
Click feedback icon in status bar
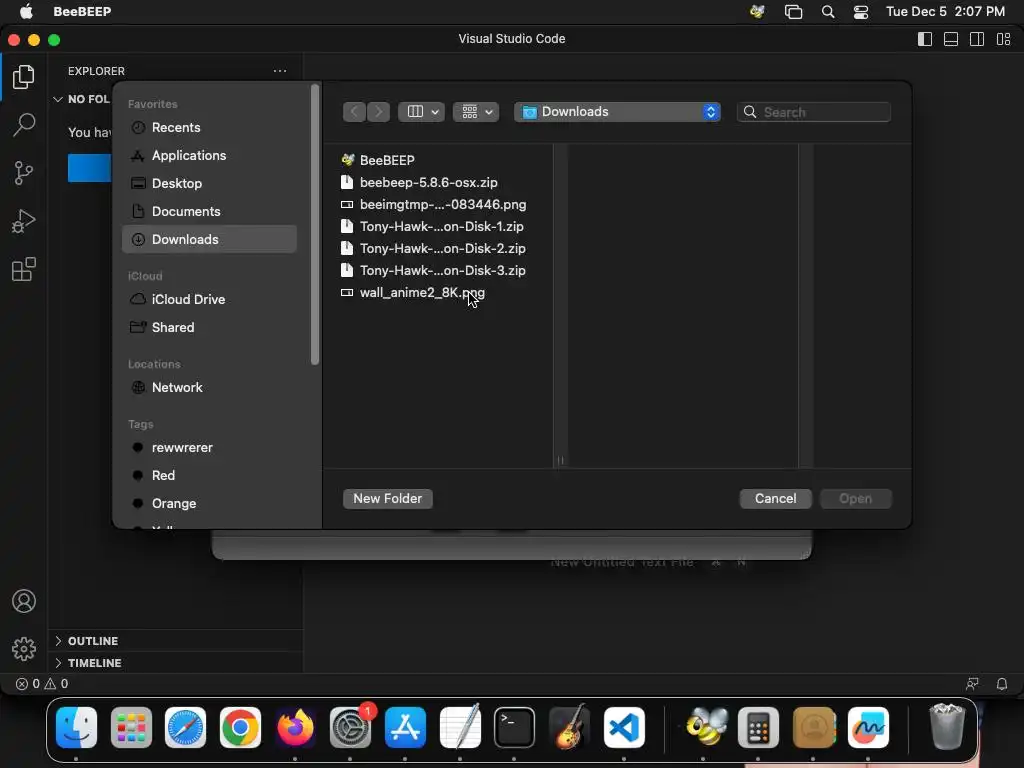coord(972,684)
